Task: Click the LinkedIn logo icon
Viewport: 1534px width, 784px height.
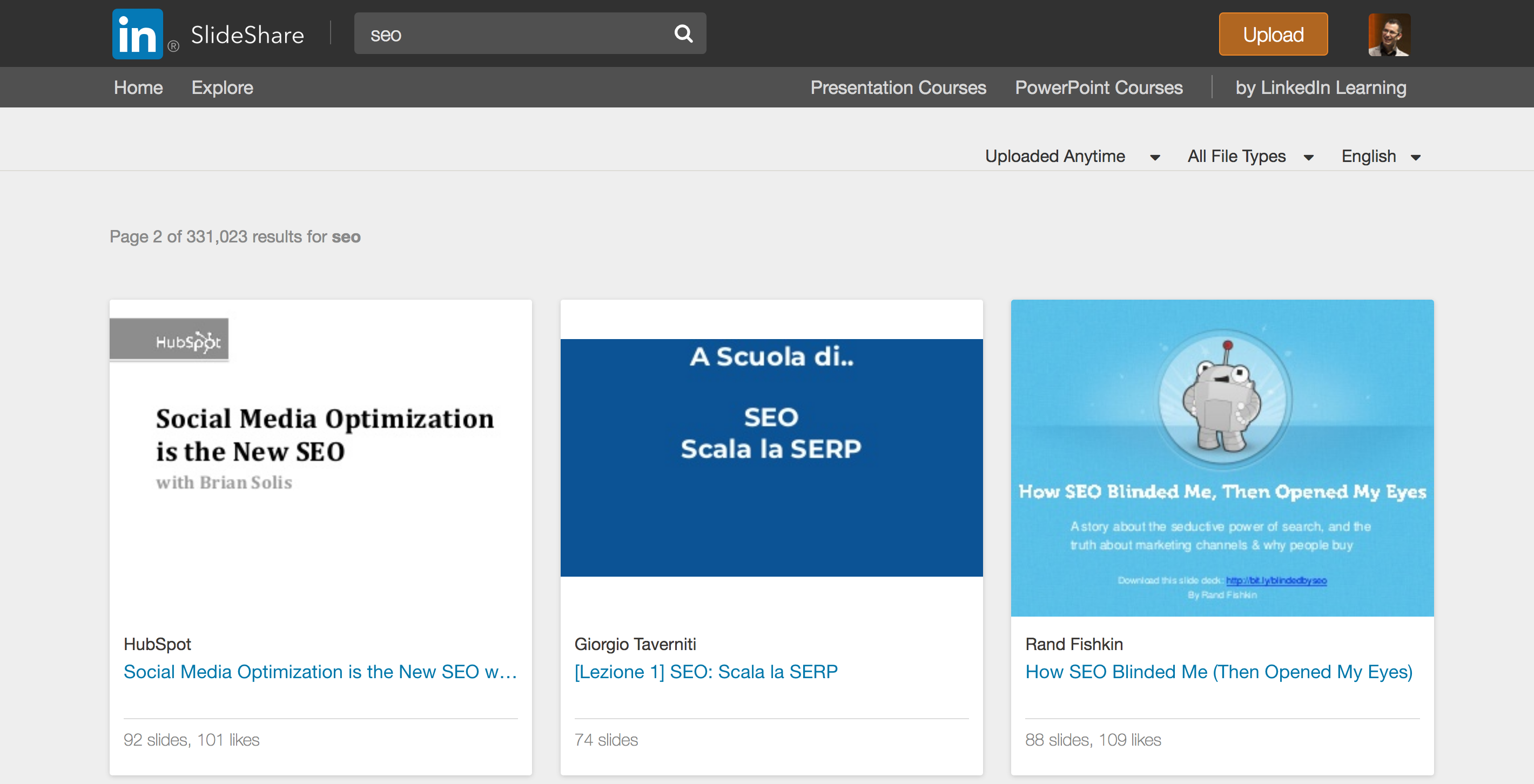Action: [138, 34]
